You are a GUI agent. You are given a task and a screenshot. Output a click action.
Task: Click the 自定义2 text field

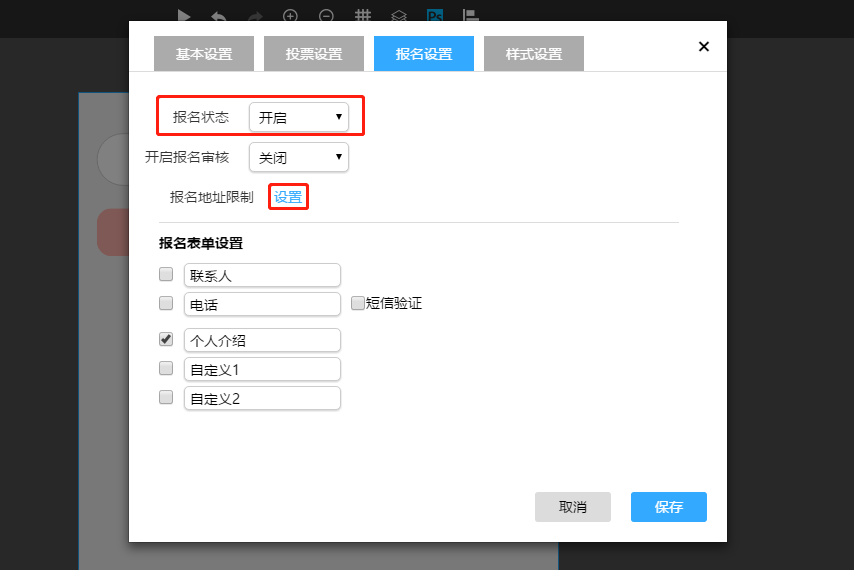(263, 398)
